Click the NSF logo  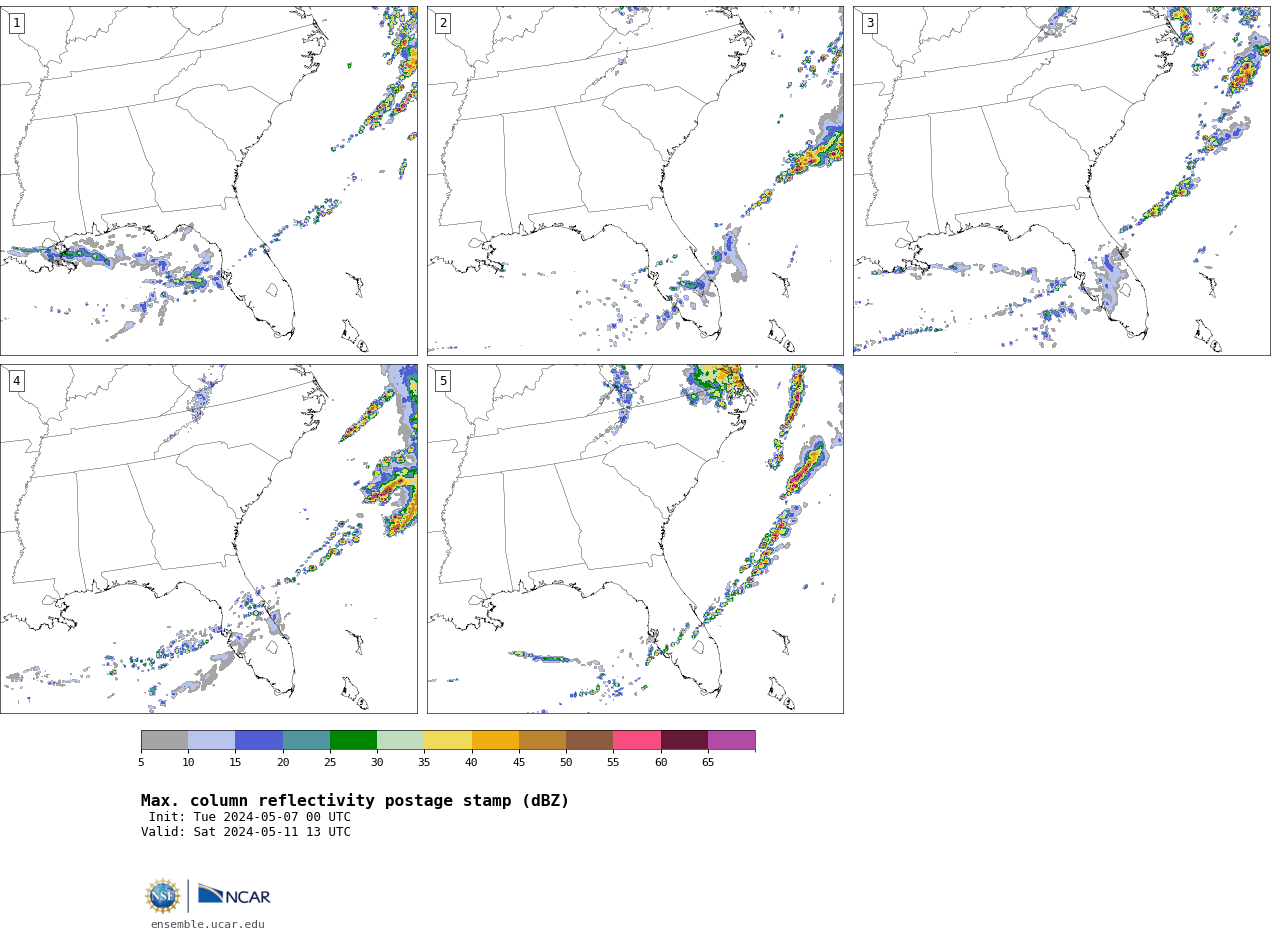coord(163,896)
